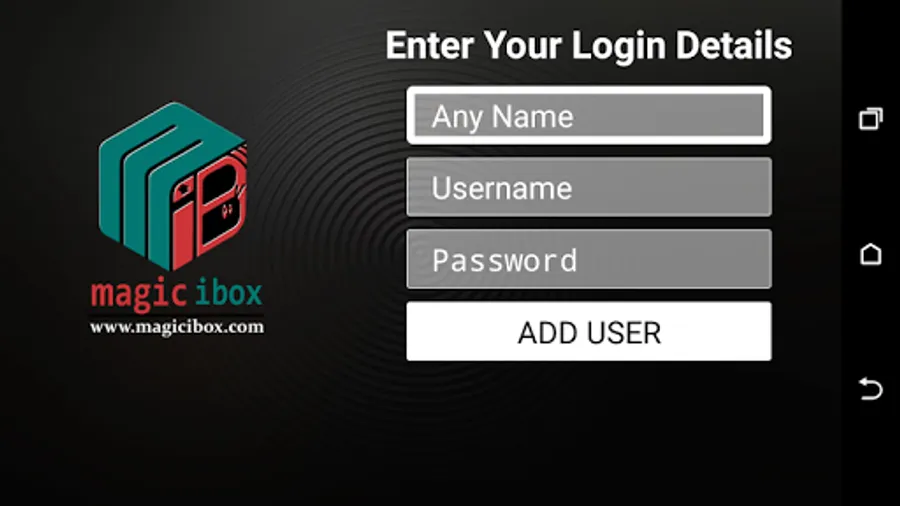Image resolution: width=900 pixels, height=506 pixels.
Task: Click the red 'magic' wordmark
Action: pos(137,294)
